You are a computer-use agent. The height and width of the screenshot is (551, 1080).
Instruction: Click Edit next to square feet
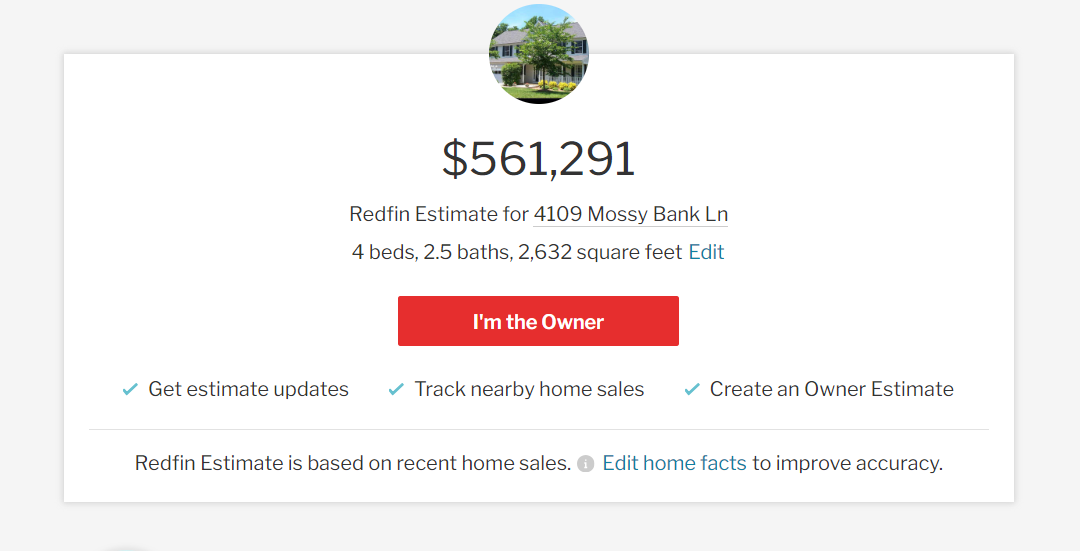(x=706, y=252)
